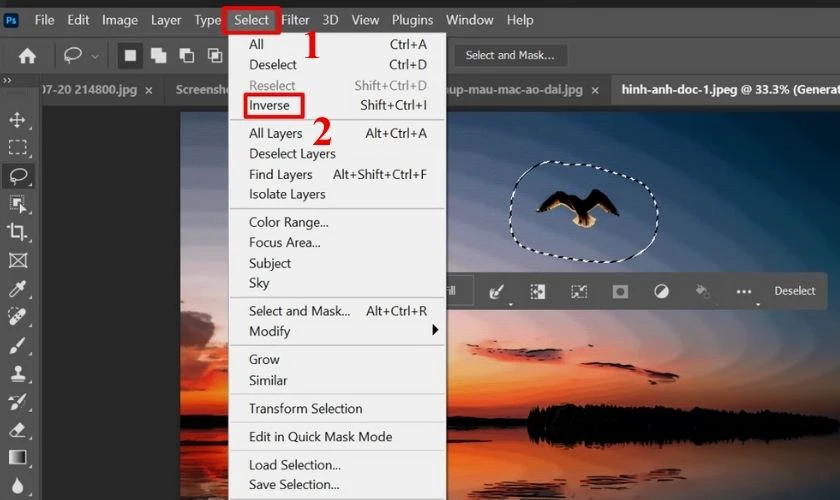
Task: Choose Subtract from Selection mode icon
Action: pos(187,55)
